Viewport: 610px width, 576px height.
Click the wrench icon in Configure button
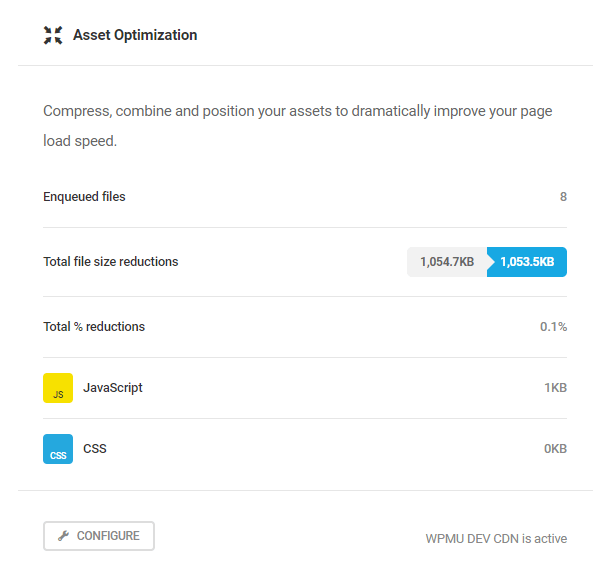63,536
